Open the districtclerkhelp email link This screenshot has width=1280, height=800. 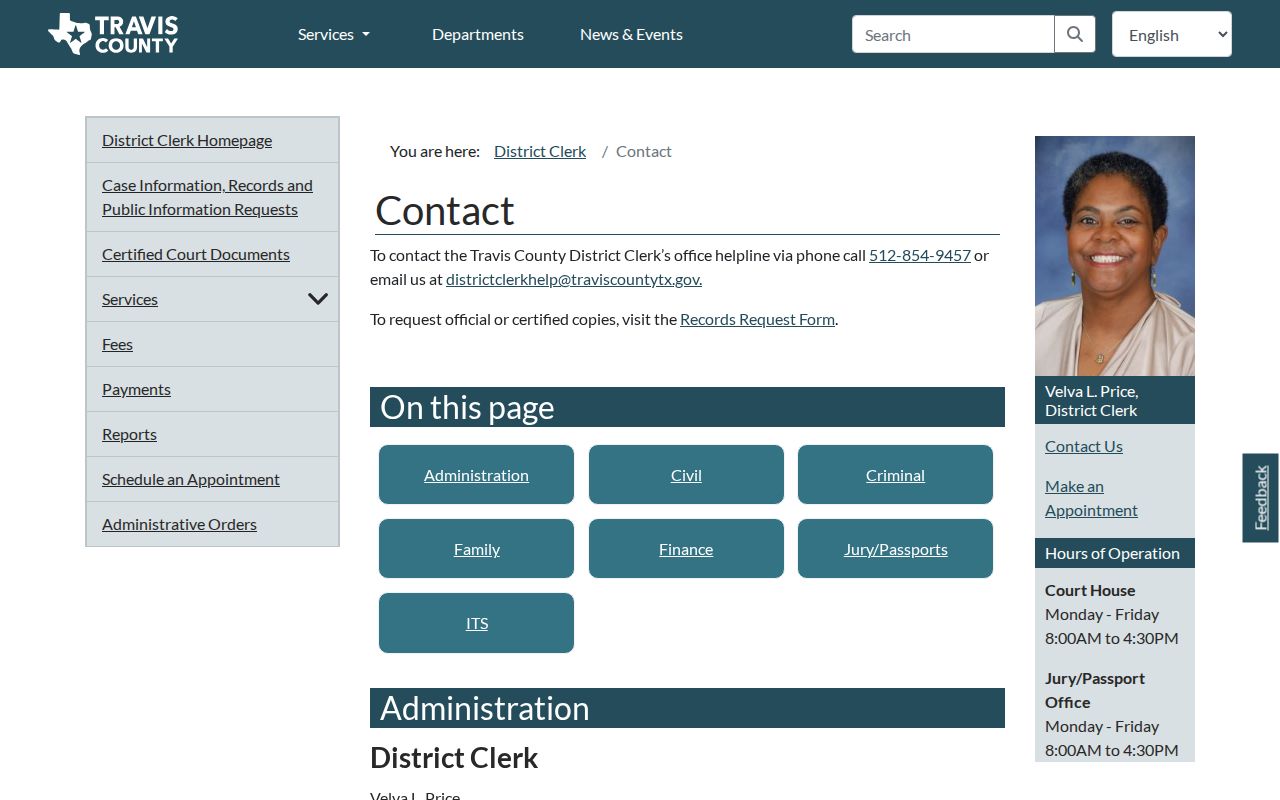[x=574, y=279]
